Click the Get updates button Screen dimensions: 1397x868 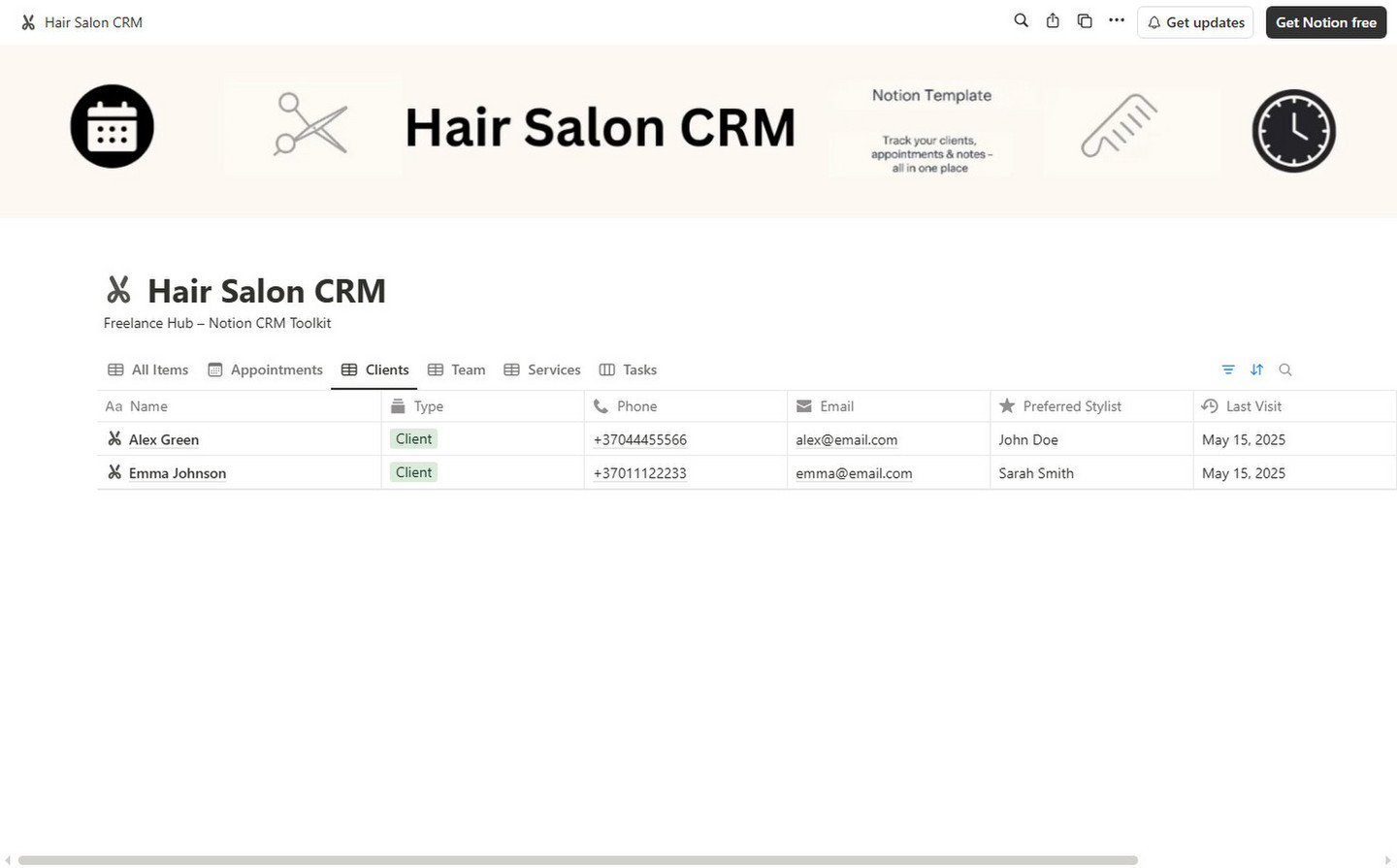point(1195,22)
